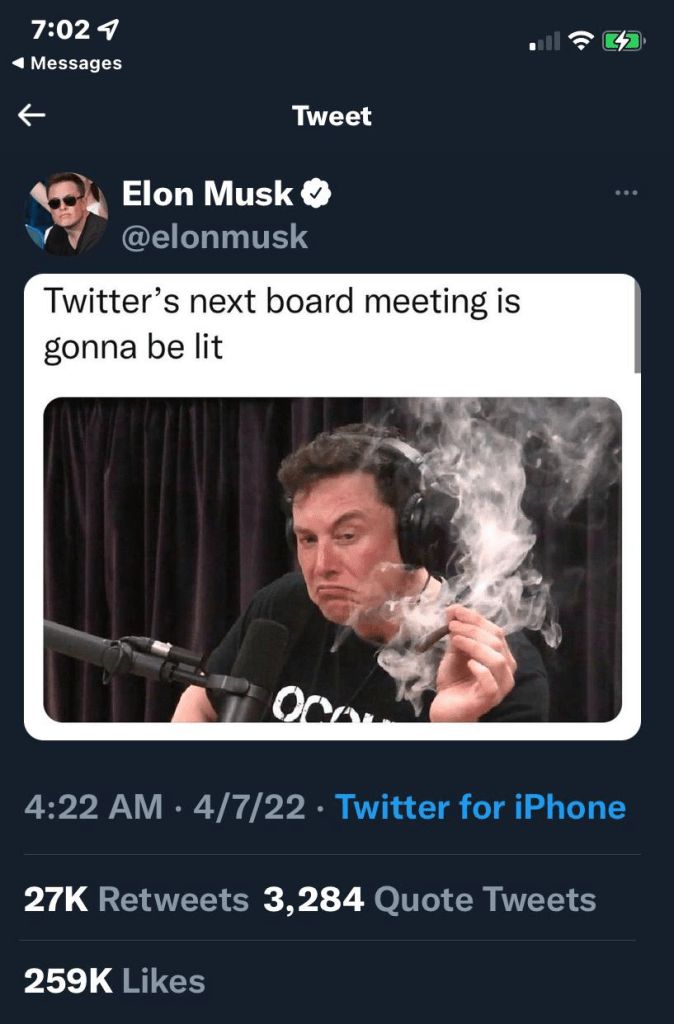The width and height of the screenshot is (674, 1024).
Task: Tap the Wi-Fi icon in status bar
Action: (x=579, y=42)
